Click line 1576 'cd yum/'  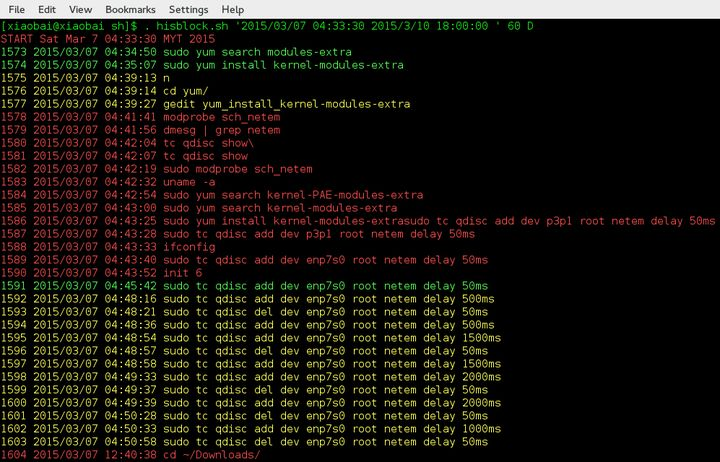coord(104,91)
